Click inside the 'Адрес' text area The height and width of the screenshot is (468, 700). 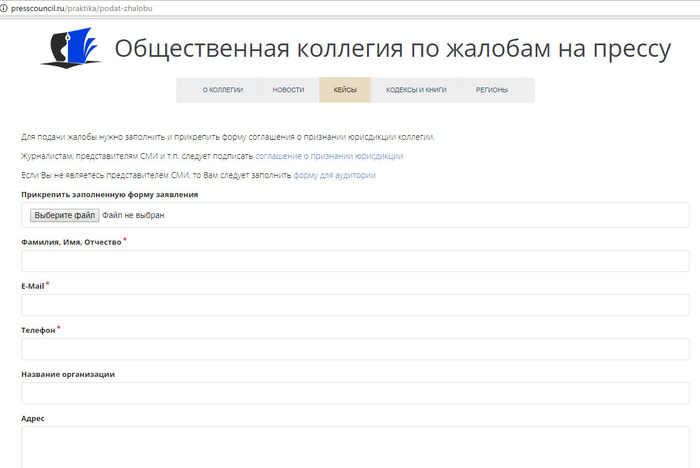(355, 447)
